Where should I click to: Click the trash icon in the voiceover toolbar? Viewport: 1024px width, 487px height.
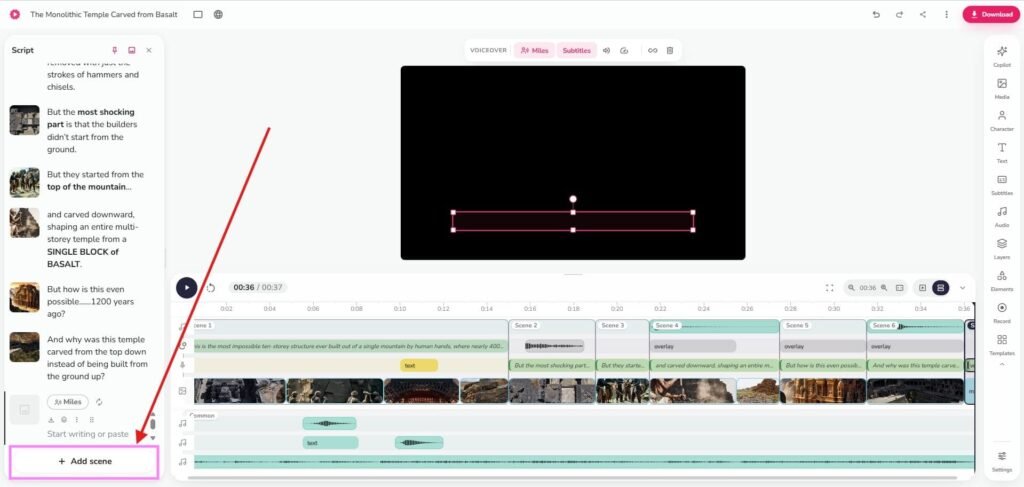click(669, 50)
